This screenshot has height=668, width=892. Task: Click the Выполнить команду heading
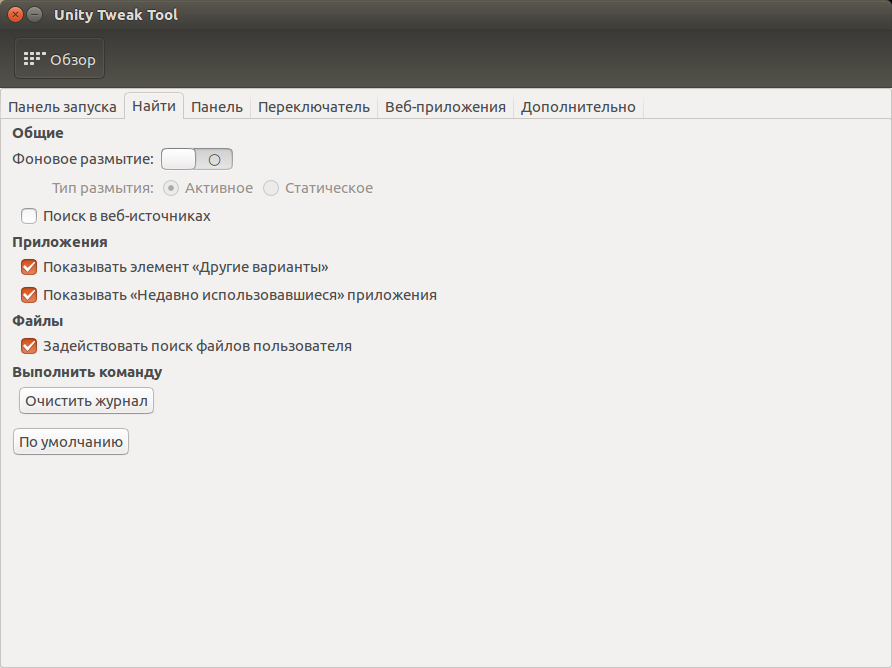tap(87, 372)
